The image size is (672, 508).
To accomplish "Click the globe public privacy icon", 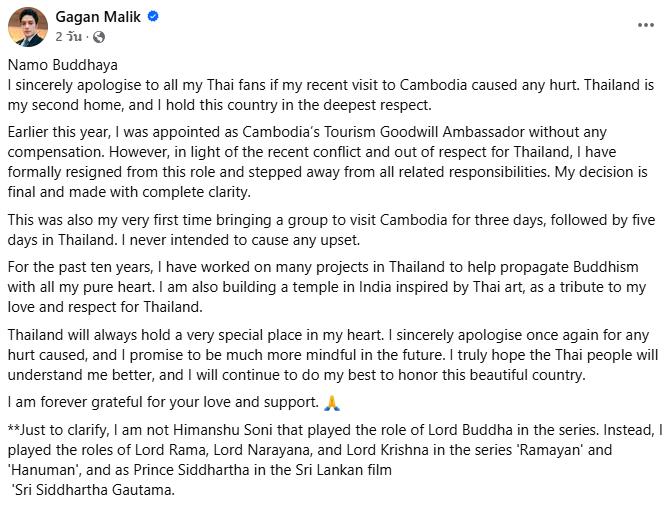I will coord(98,37).
